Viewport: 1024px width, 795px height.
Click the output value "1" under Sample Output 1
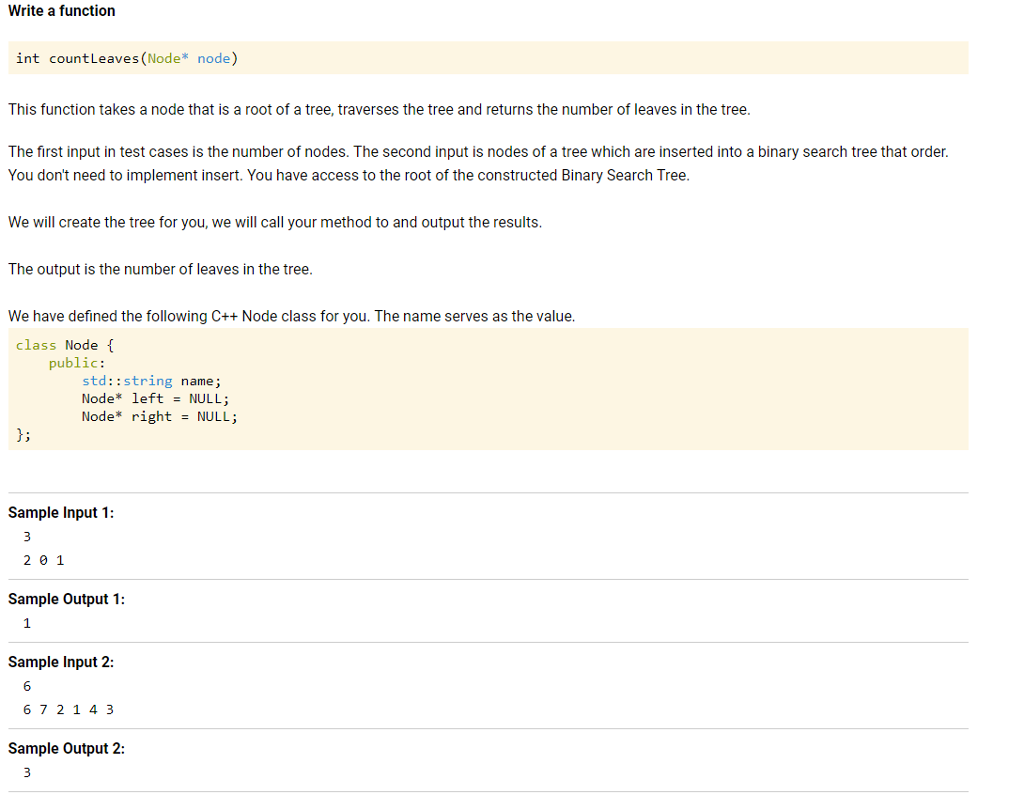(27, 622)
